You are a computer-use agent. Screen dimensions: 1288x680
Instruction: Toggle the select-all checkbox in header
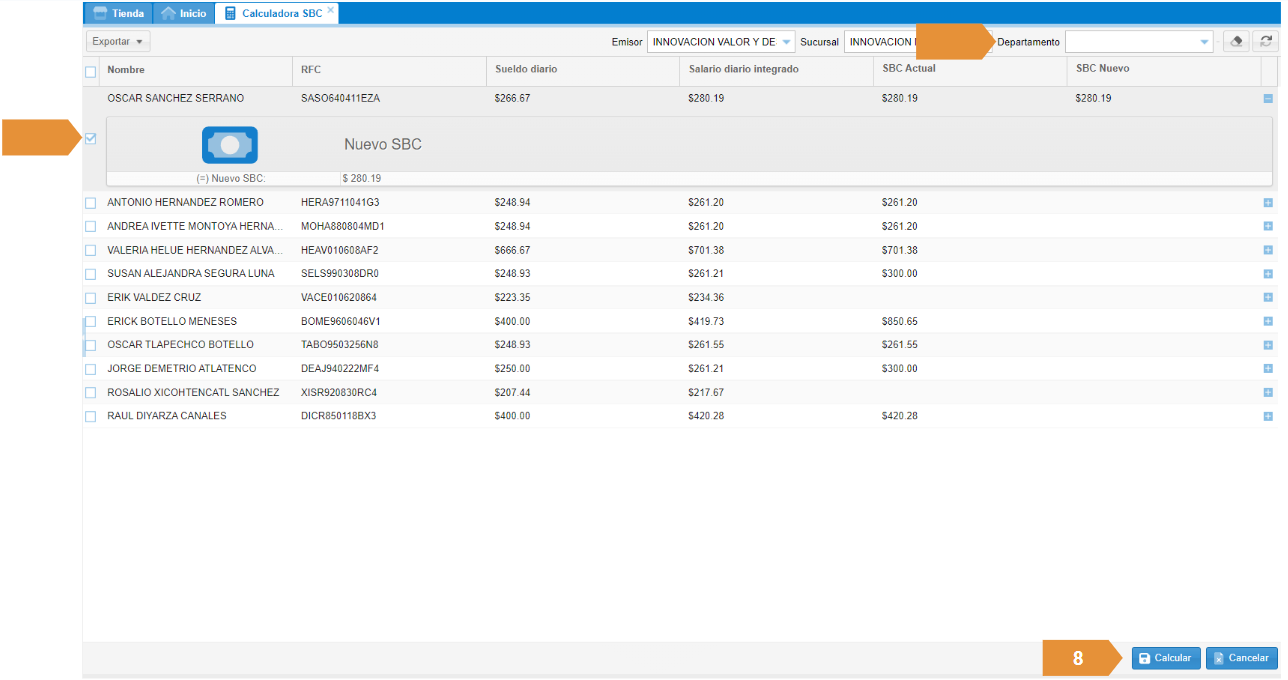[x=91, y=72]
